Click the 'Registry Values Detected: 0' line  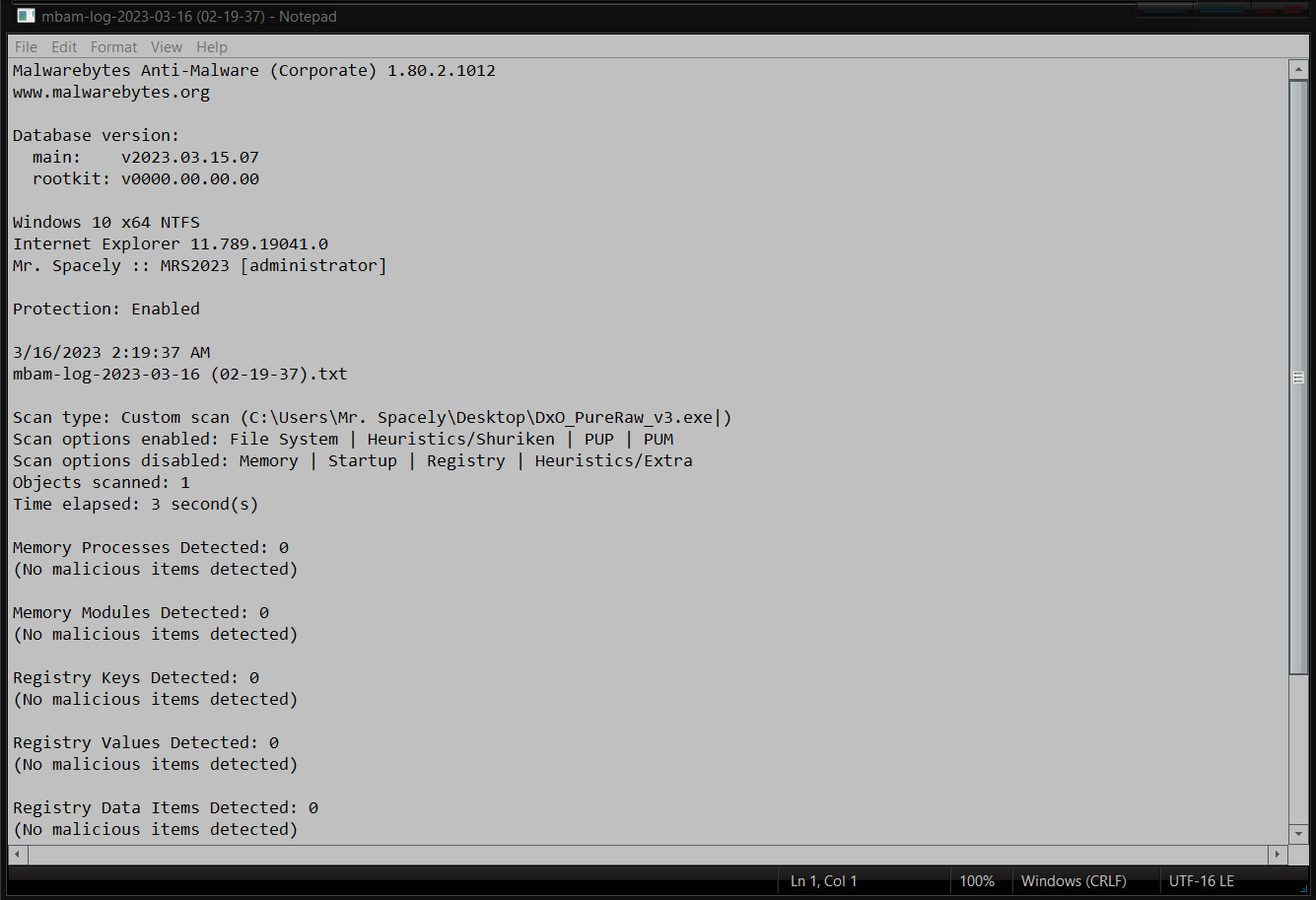tap(146, 743)
